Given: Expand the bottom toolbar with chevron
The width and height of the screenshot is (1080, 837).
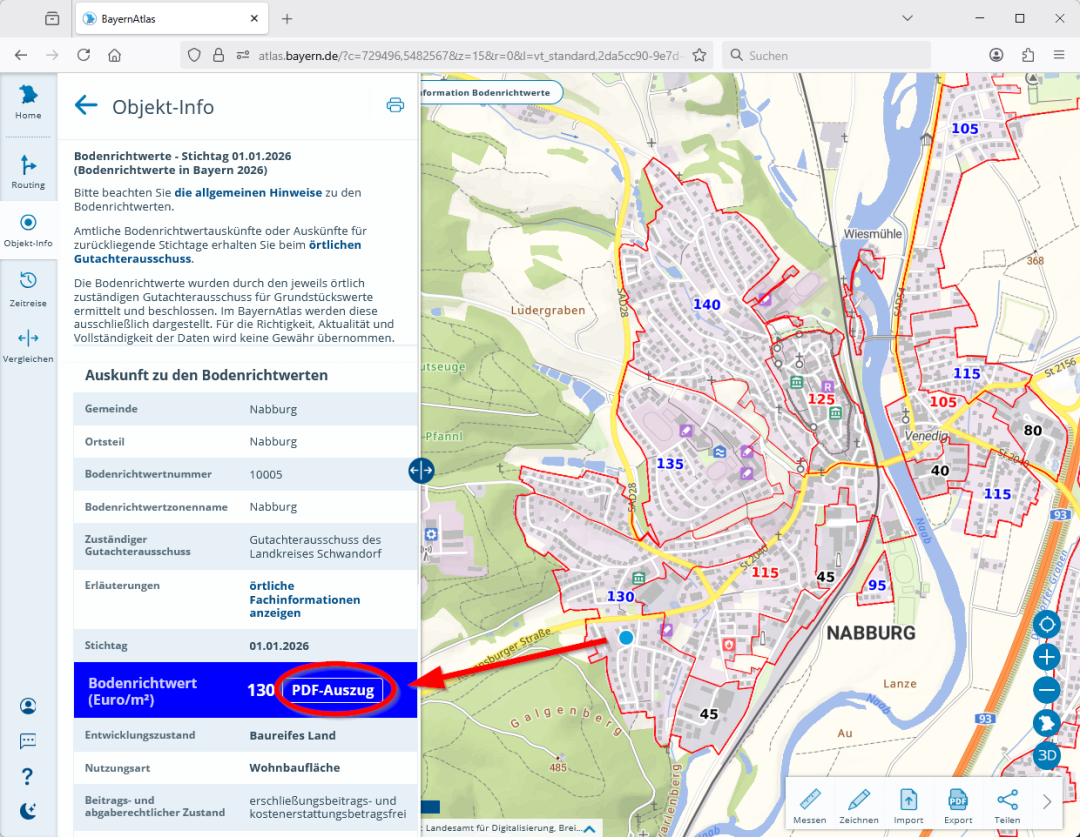Looking at the screenshot, I should (x=1047, y=802).
